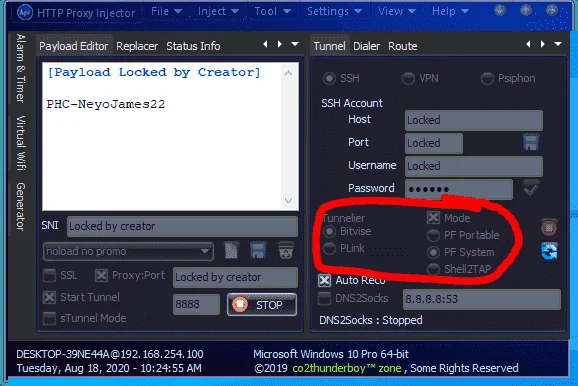Select the VPN tunnel type radio
578x386 pixels.
(x=408, y=78)
